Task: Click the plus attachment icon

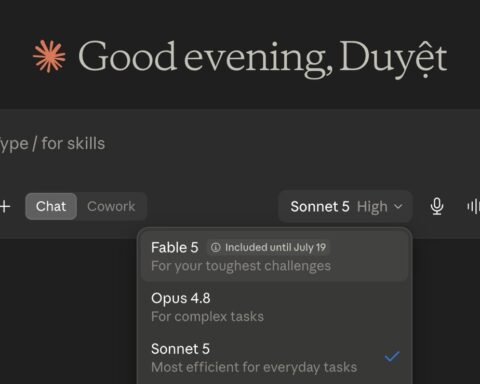Action: point(5,206)
